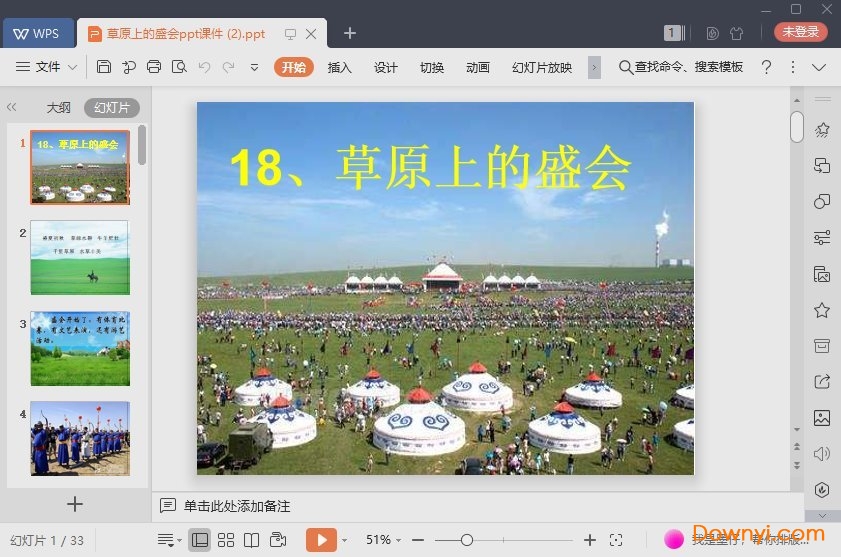Open the more options vertical dots
This screenshot has height=557, width=841.
[x=793, y=67]
